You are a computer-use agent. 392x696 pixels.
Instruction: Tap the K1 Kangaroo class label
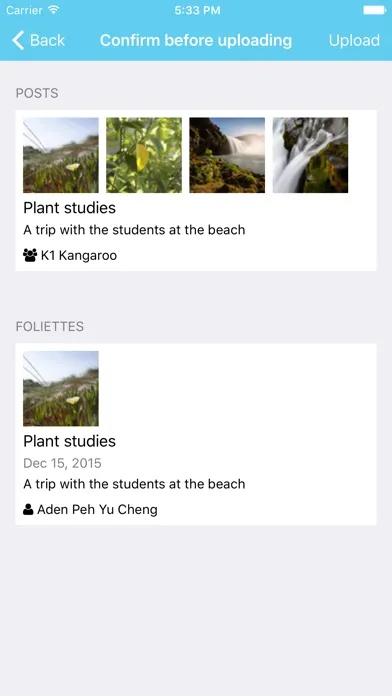(79, 256)
